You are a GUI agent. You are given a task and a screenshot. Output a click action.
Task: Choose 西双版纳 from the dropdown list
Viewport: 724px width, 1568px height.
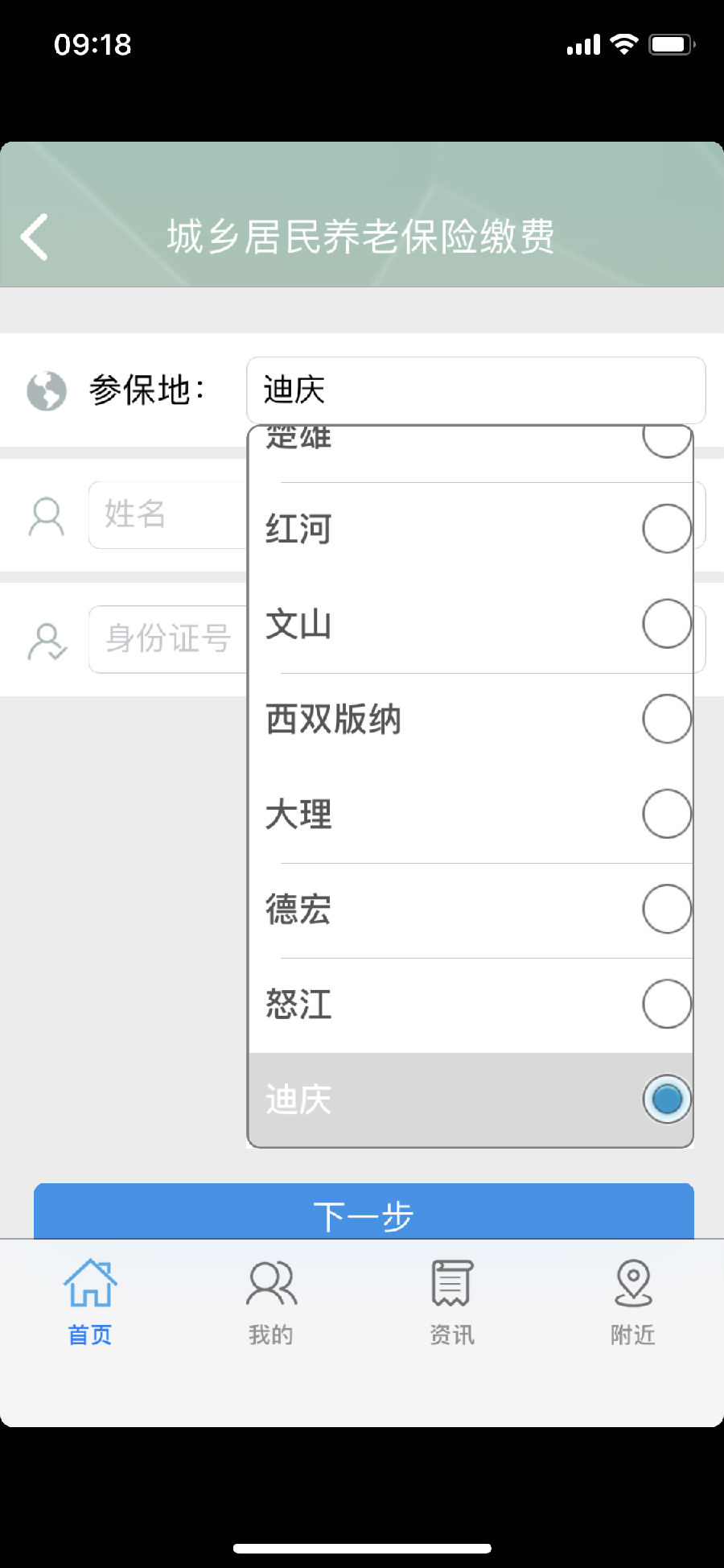(334, 719)
